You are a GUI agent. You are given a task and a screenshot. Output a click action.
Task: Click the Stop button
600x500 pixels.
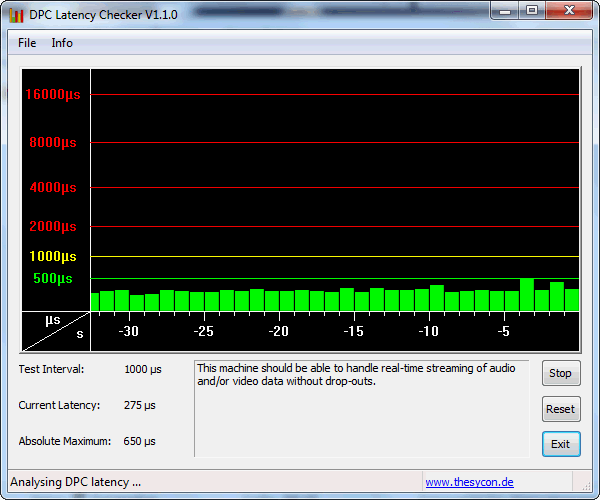click(561, 373)
